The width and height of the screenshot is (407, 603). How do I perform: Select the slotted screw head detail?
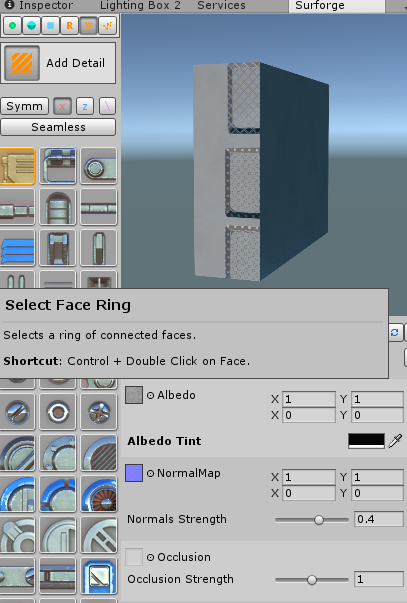(x=17, y=412)
